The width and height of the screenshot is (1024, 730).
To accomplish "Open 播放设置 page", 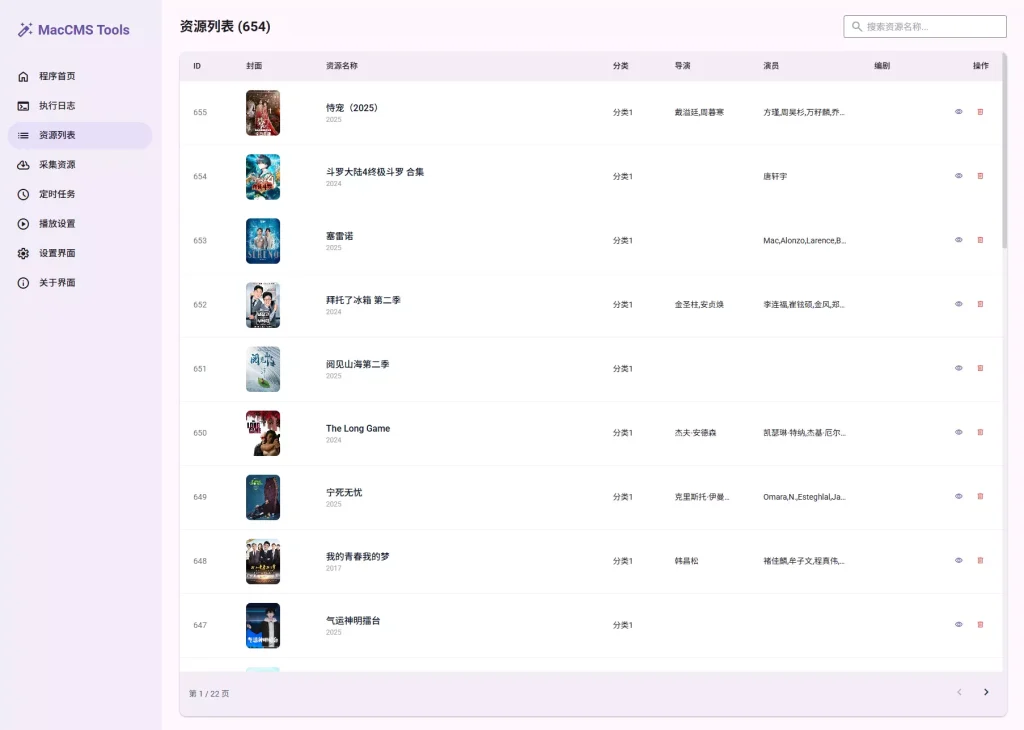I will [x=57, y=224].
